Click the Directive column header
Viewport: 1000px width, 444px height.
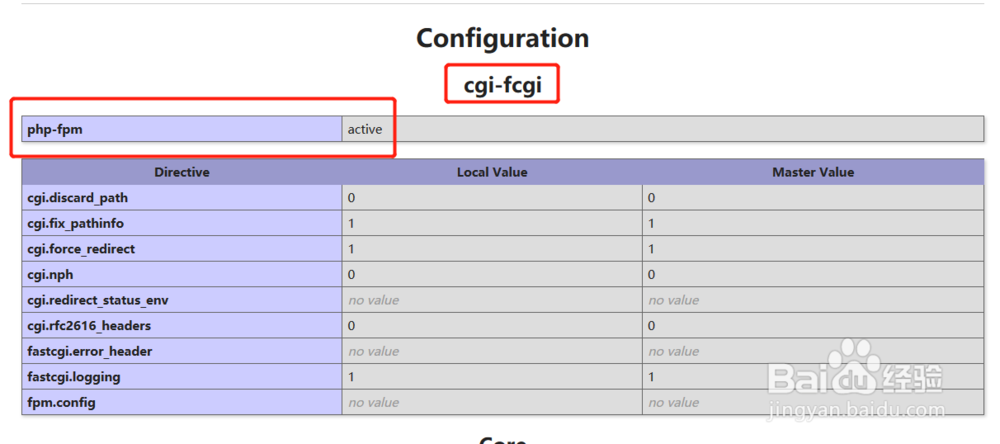click(x=182, y=172)
